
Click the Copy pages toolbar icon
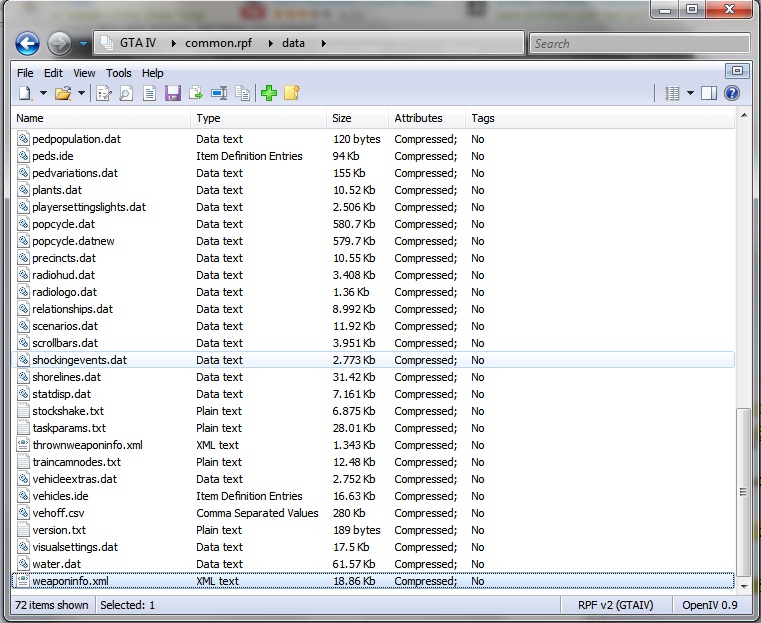243,93
